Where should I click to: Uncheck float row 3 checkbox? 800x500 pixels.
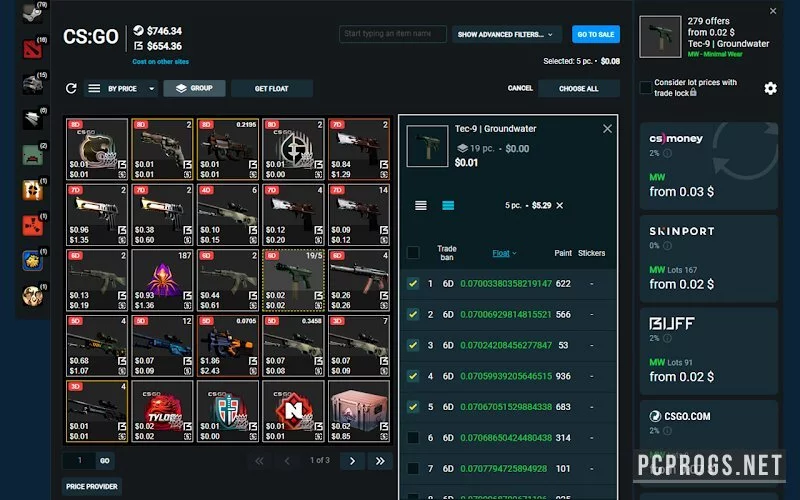tap(413, 345)
